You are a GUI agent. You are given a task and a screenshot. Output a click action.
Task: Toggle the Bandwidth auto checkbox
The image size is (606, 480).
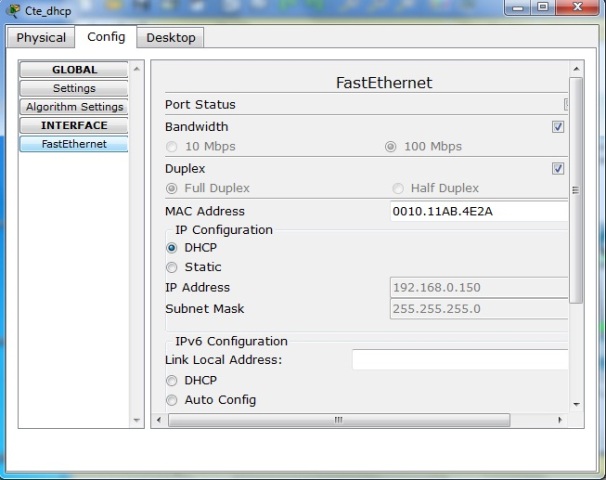pyautogui.click(x=558, y=127)
